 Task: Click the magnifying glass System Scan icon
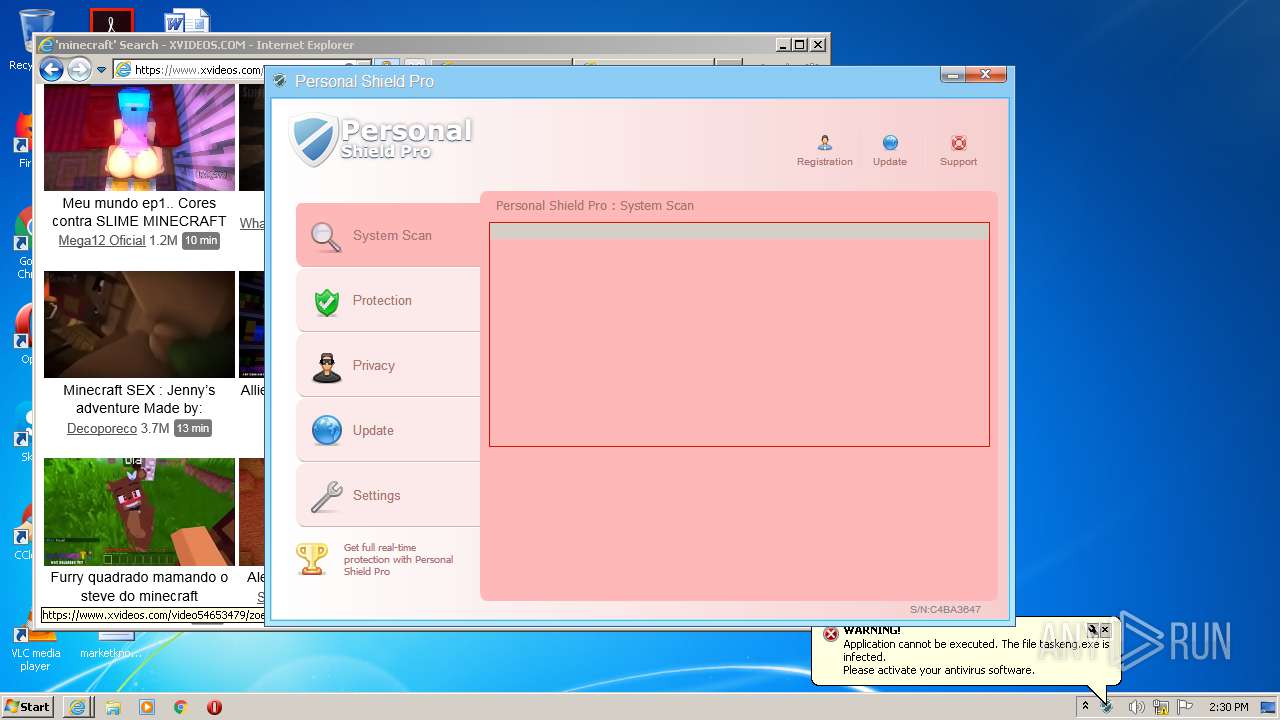[327, 236]
